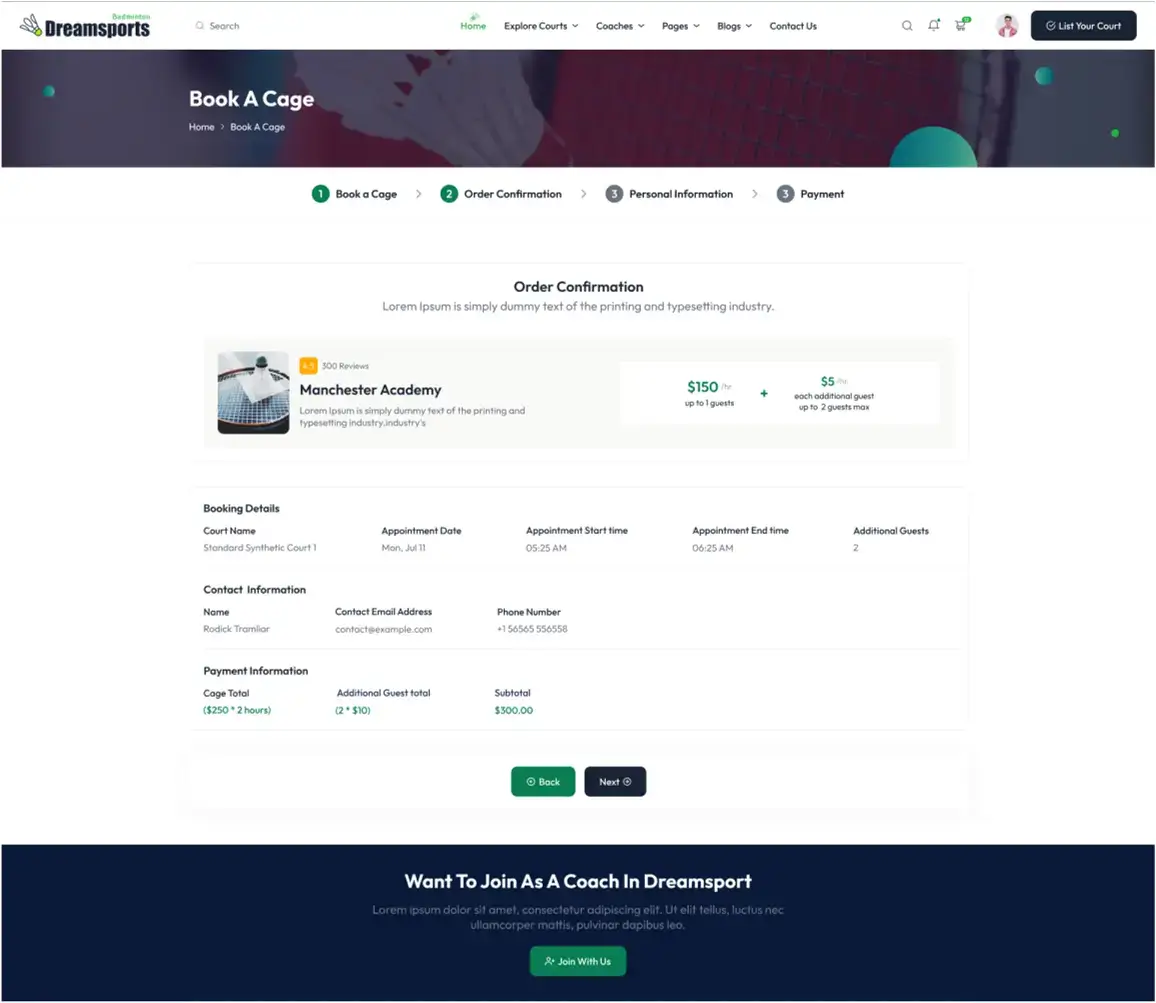Open the Contact Us page
The width and height of the screenshot is (1156, 1003).
coord(793,26)
